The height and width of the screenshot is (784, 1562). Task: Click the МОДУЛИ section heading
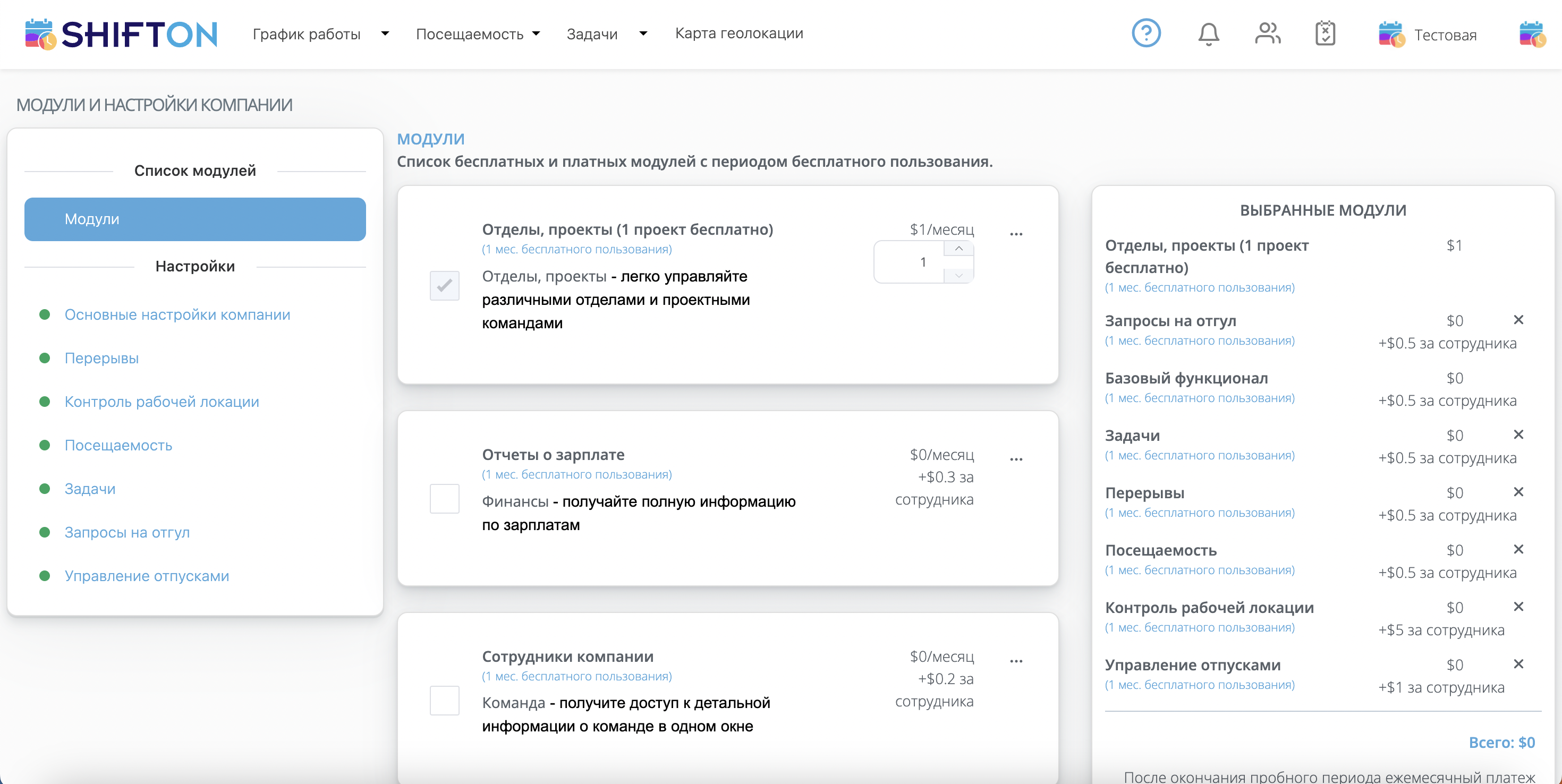pos(430,139)
